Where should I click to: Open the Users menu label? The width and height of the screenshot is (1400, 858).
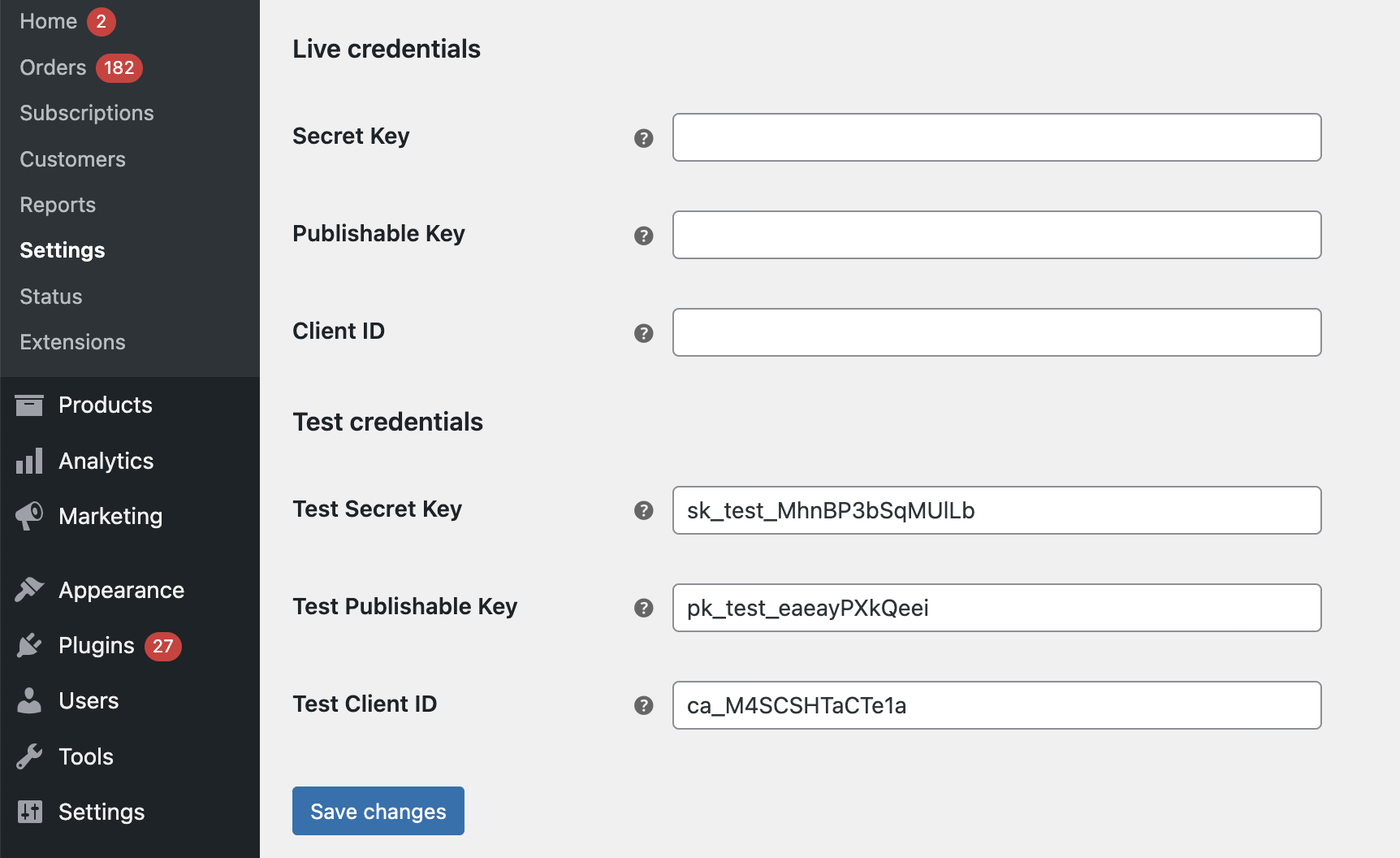(89, 700)
